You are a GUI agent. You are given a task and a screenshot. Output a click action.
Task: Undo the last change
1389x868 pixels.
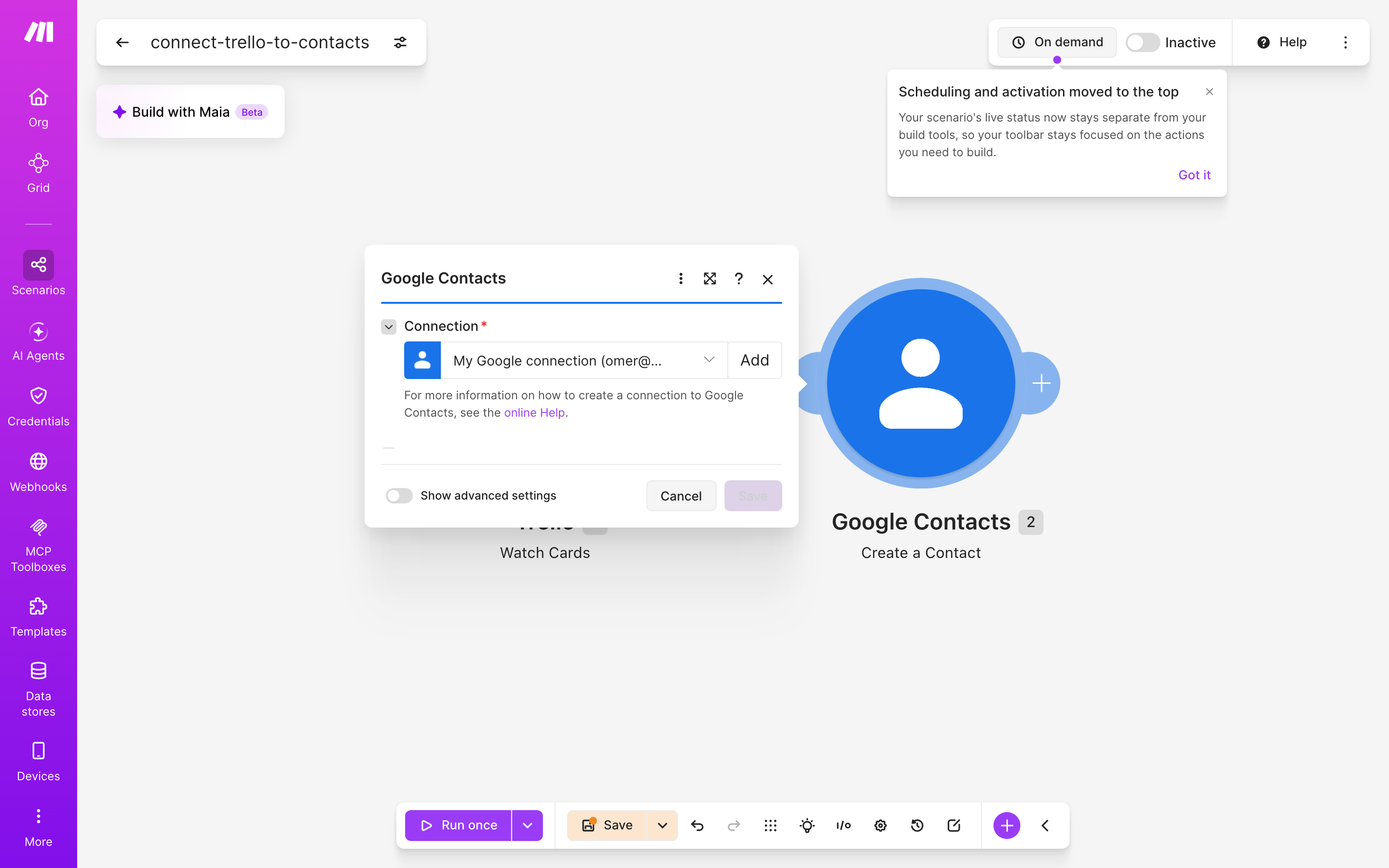pos(697,826)
